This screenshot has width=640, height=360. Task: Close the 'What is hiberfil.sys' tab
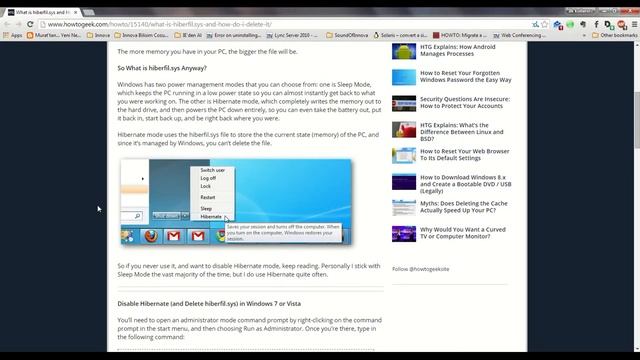76,12
